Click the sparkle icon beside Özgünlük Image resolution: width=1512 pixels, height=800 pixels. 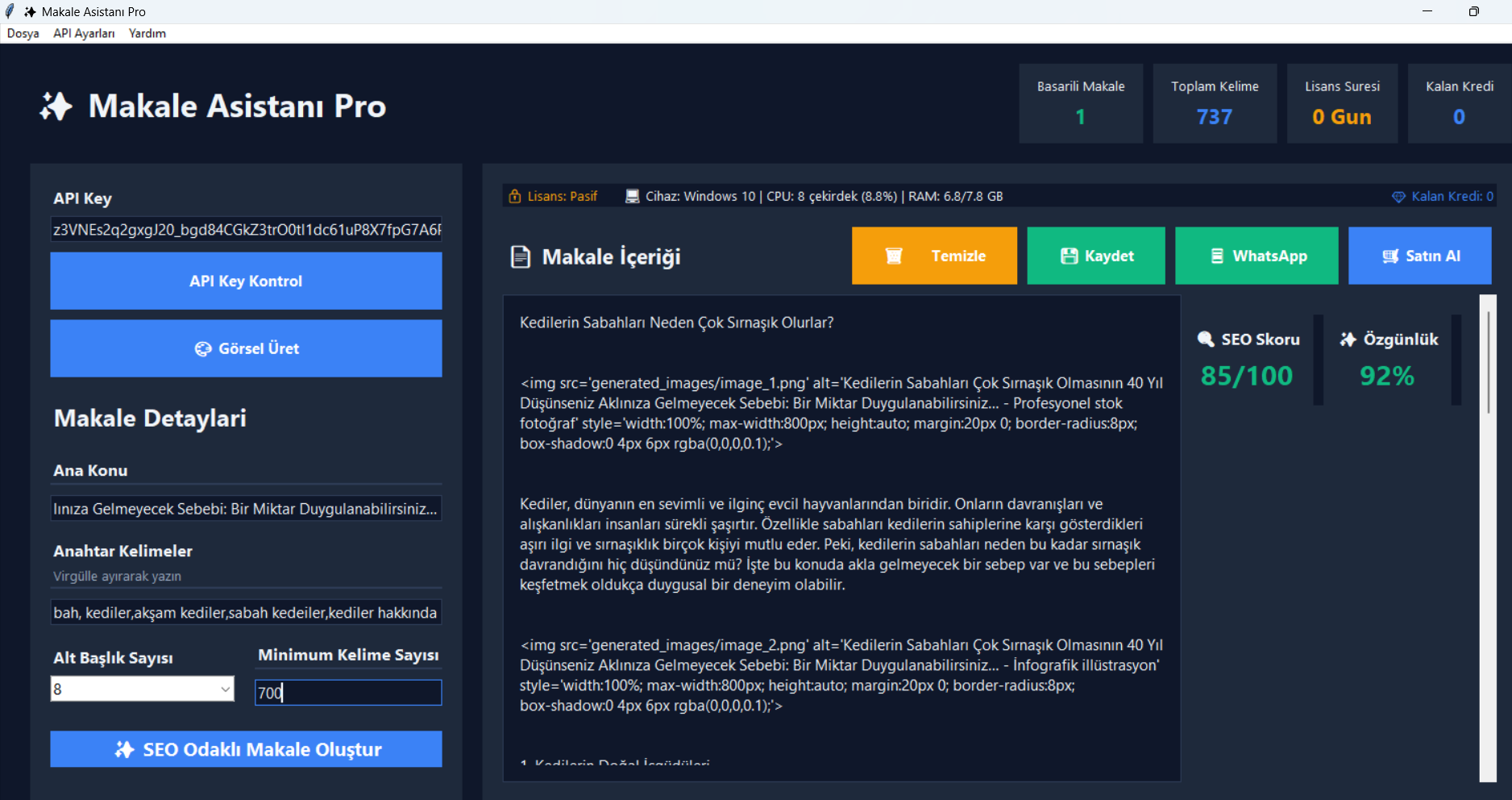pyautogui.click(x=1348, y=340)
